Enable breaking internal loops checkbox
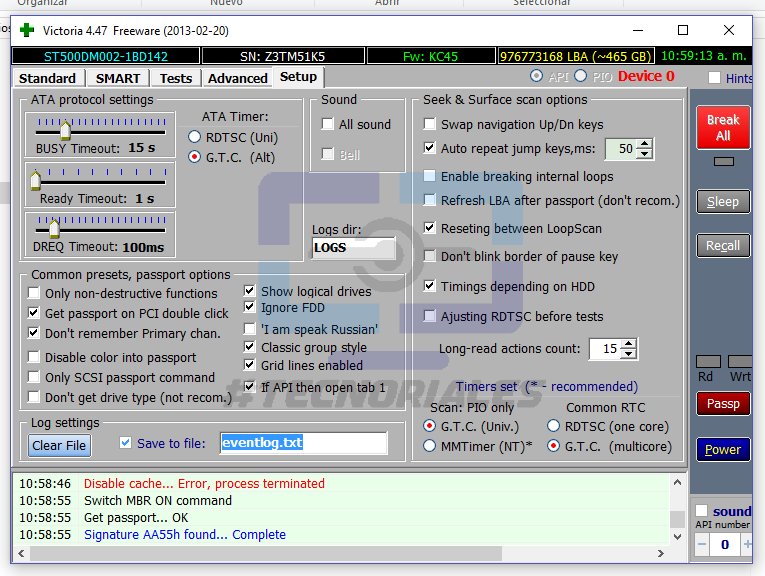This screenshot has height=576, width=765. point(429,176)
